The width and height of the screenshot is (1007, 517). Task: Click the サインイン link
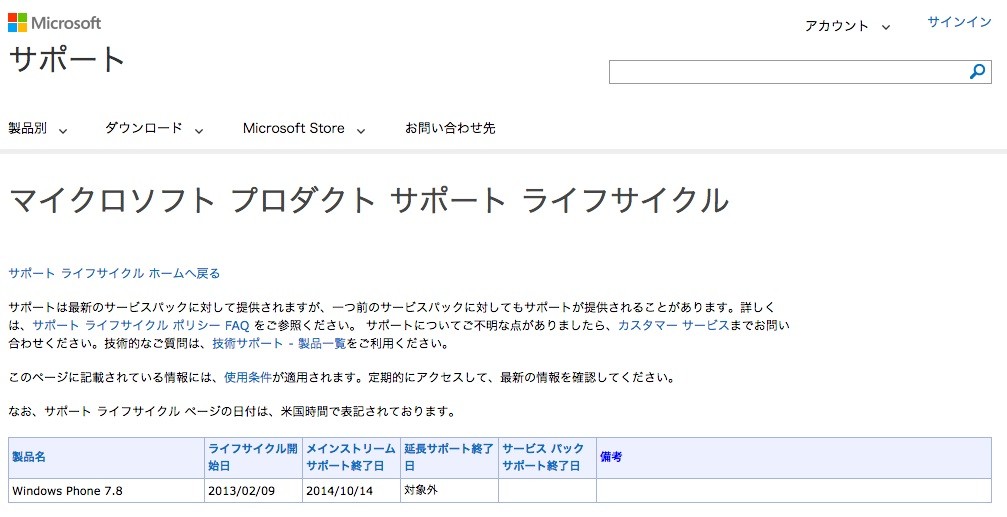959,22
